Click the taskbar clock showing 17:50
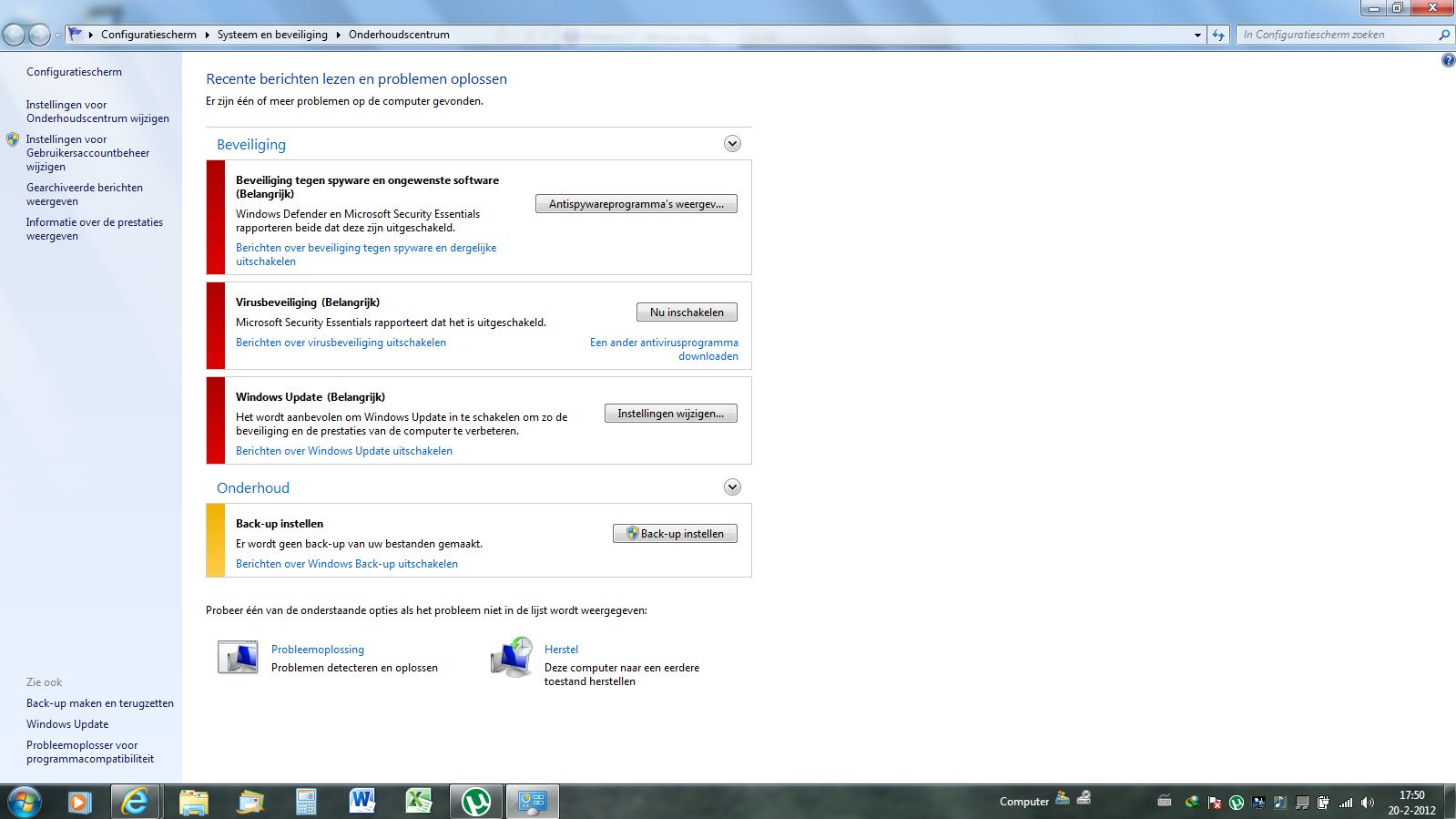 point(1411,802)
